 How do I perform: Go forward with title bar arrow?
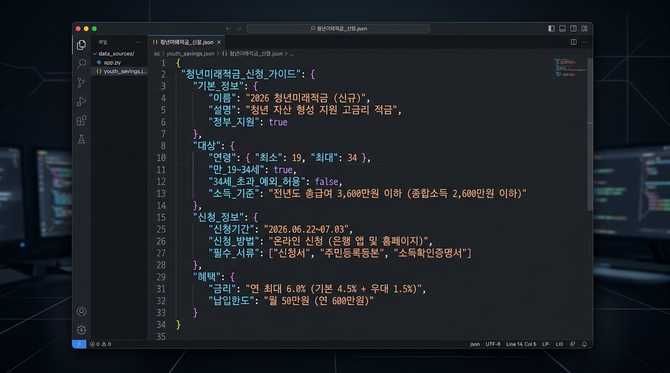pyautogui.click(x=239, y=29)
